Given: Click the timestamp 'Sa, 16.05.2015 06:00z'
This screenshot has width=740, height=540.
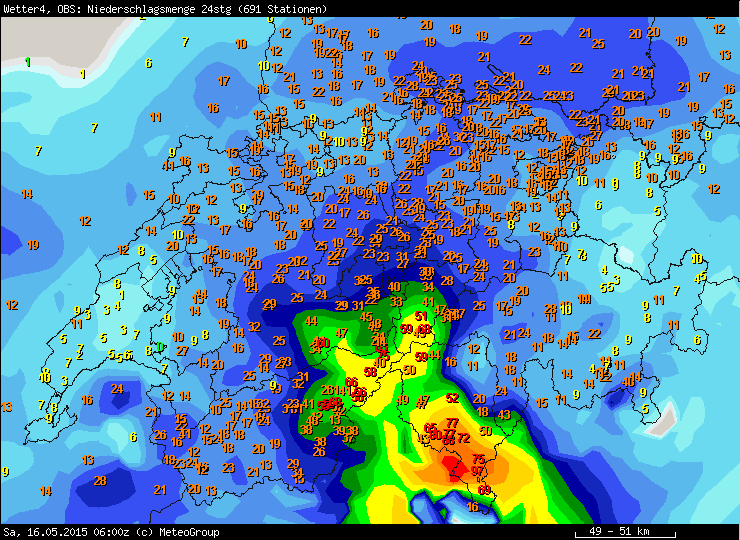Looking at the screenshot, I should (66, 532).
